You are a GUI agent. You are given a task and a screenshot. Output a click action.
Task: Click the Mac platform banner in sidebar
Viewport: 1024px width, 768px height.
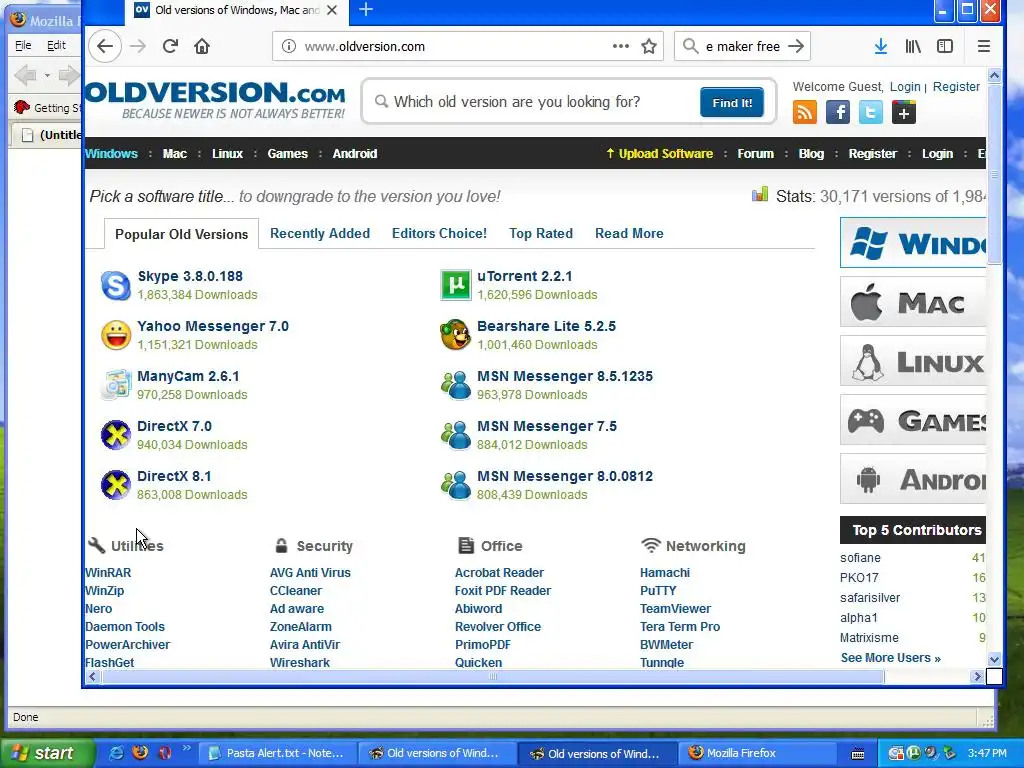(913, 302)
